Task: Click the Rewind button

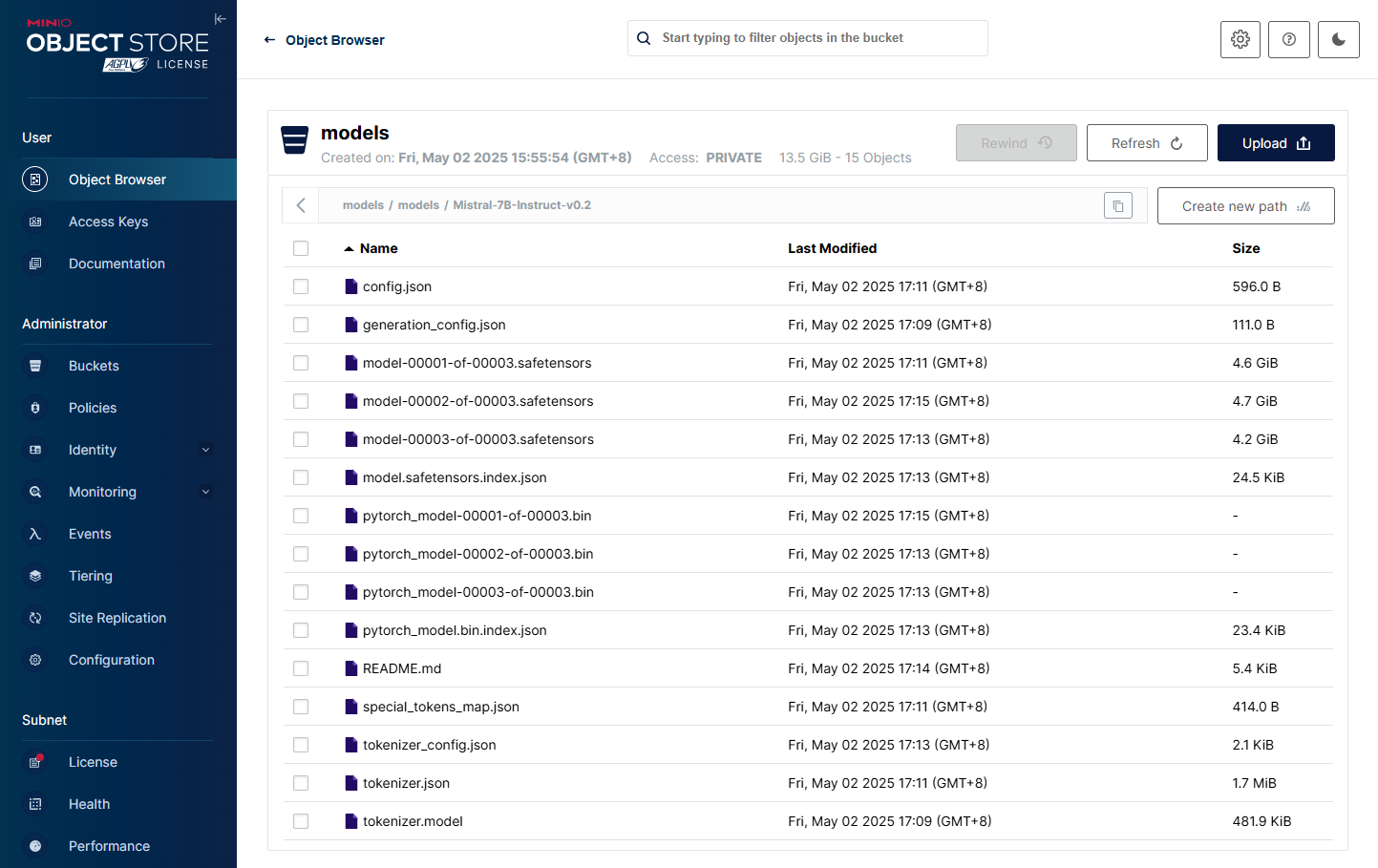Action: [1016, 143]
